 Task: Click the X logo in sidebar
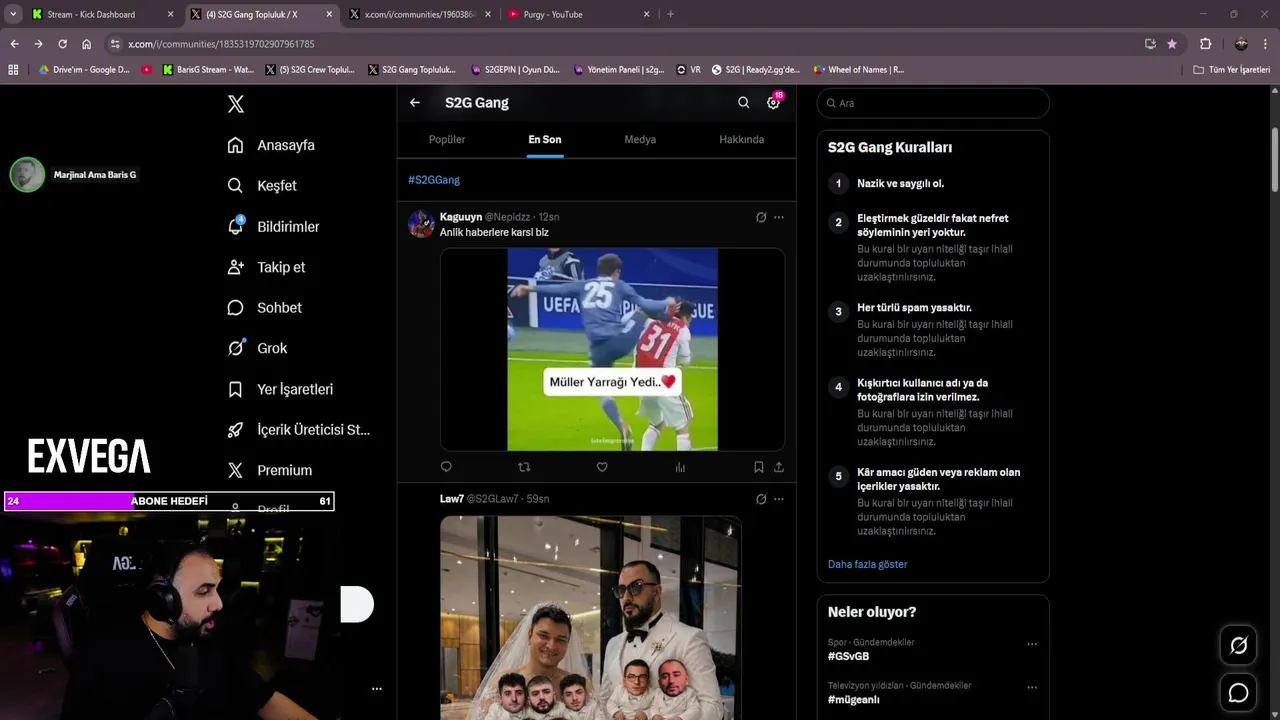[x=235, y=104]
